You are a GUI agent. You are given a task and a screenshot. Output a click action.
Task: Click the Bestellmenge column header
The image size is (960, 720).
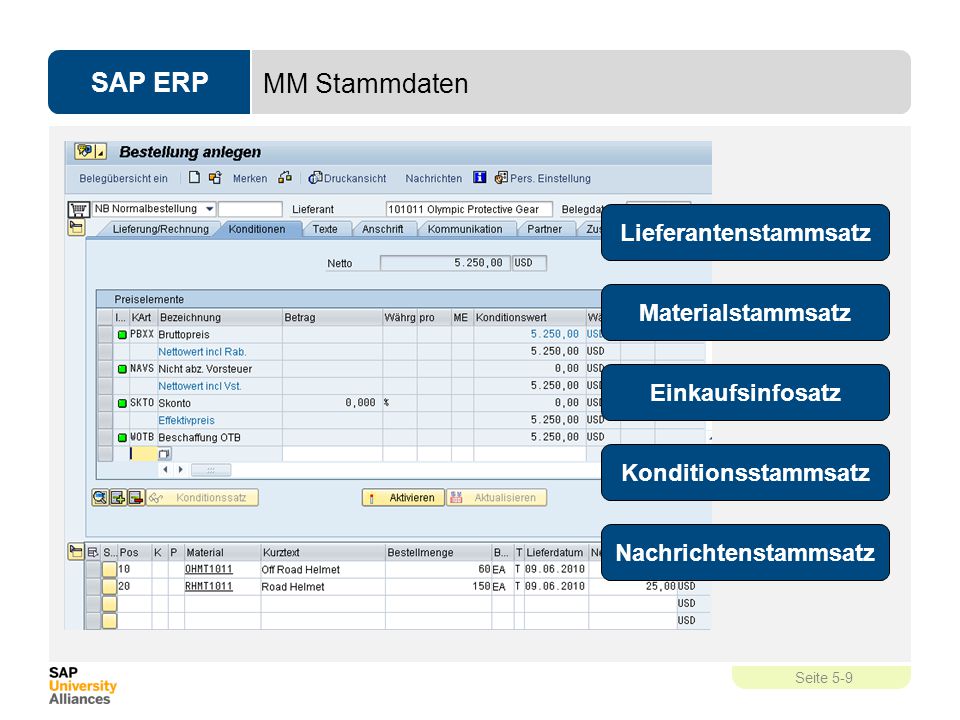[438, 552]
